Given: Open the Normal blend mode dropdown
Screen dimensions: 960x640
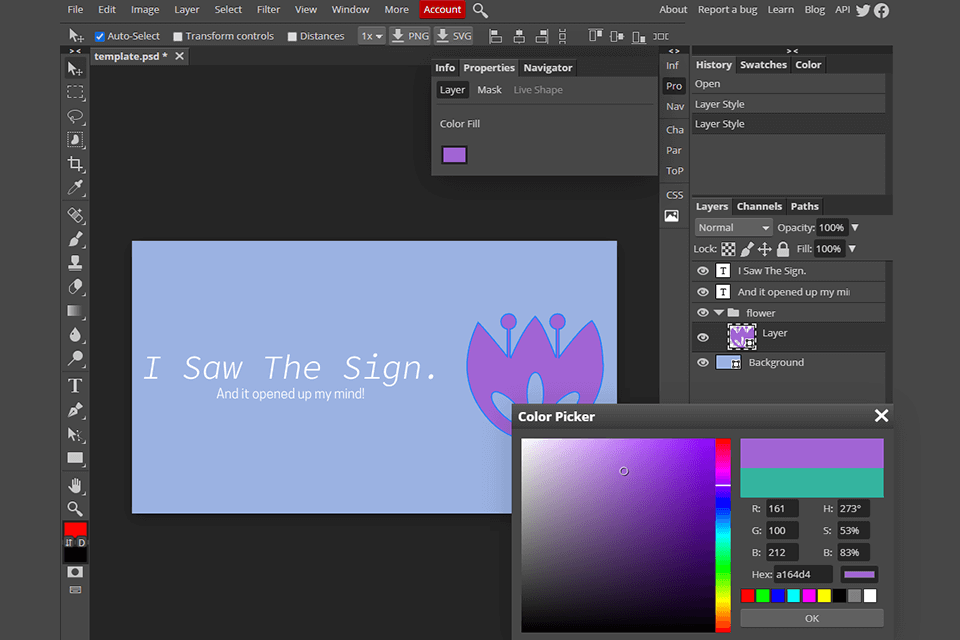Looking at the screenshot, I should (733, 228).
